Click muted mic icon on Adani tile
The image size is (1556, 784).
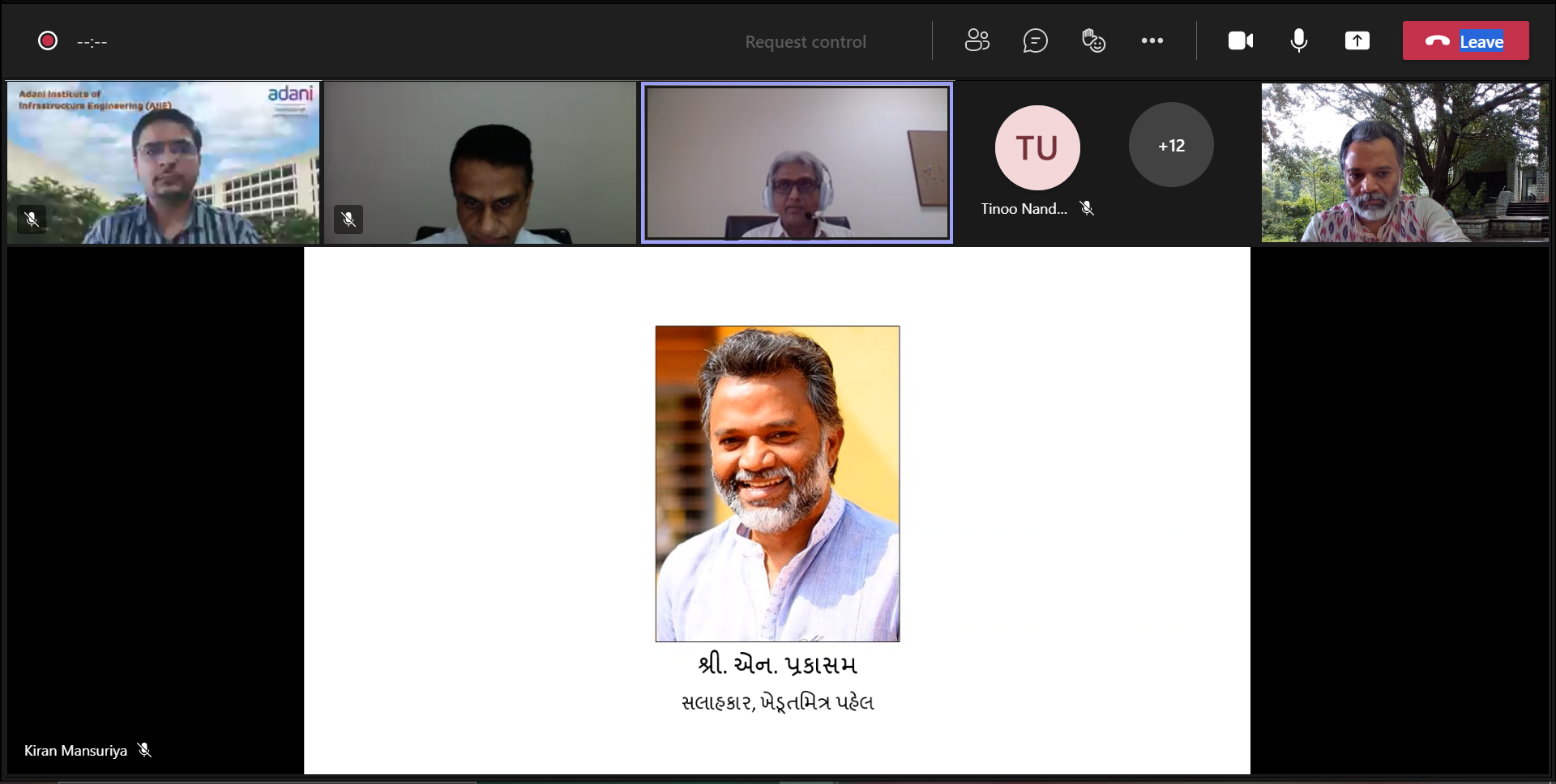coord(32,219)
